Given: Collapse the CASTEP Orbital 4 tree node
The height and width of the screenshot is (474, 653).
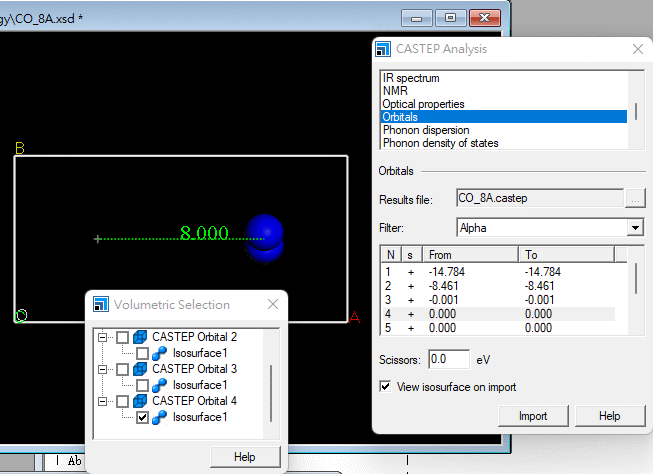Looking at the screenshot, I should [102, 402].
